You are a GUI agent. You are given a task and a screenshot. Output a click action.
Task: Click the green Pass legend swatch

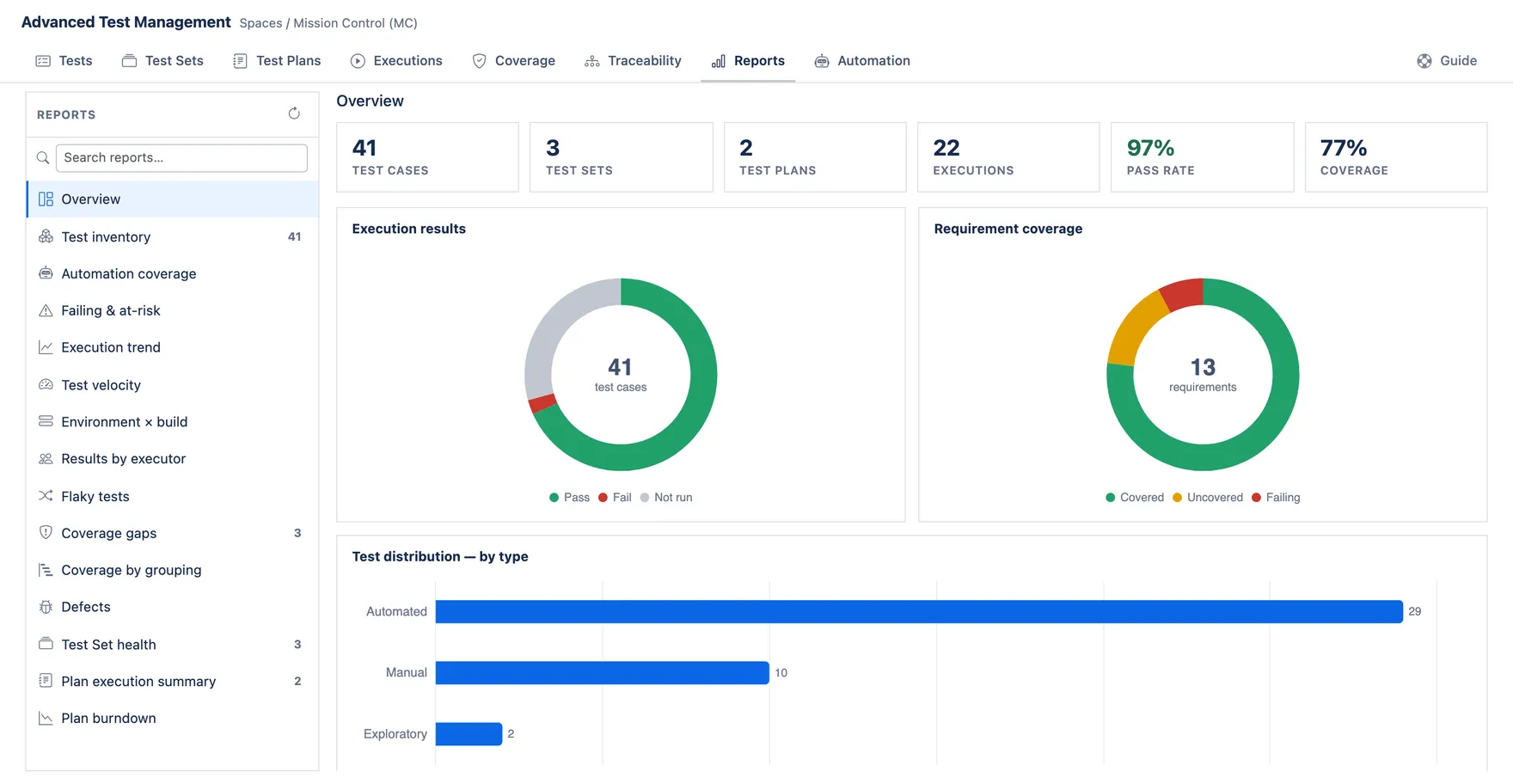[x=554, y=498]
